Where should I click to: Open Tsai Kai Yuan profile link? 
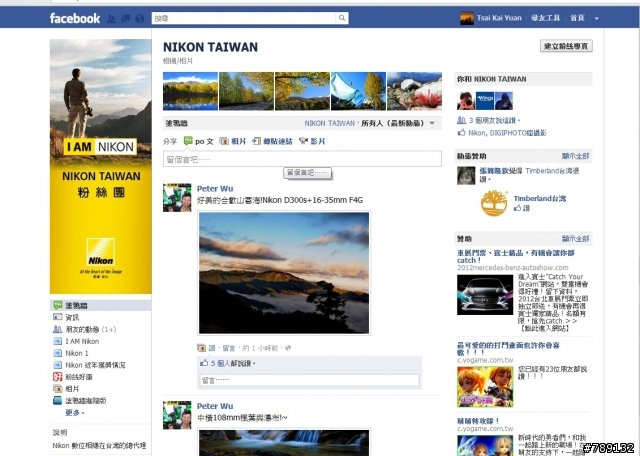pyautogui.click(x=499, y=18)
